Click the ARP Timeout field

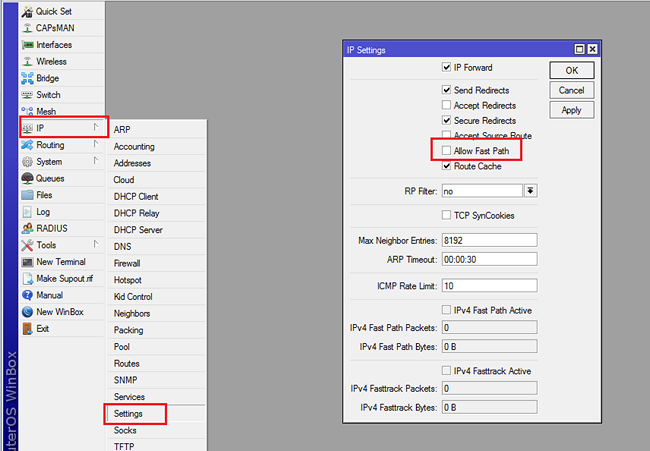point(490,259)
